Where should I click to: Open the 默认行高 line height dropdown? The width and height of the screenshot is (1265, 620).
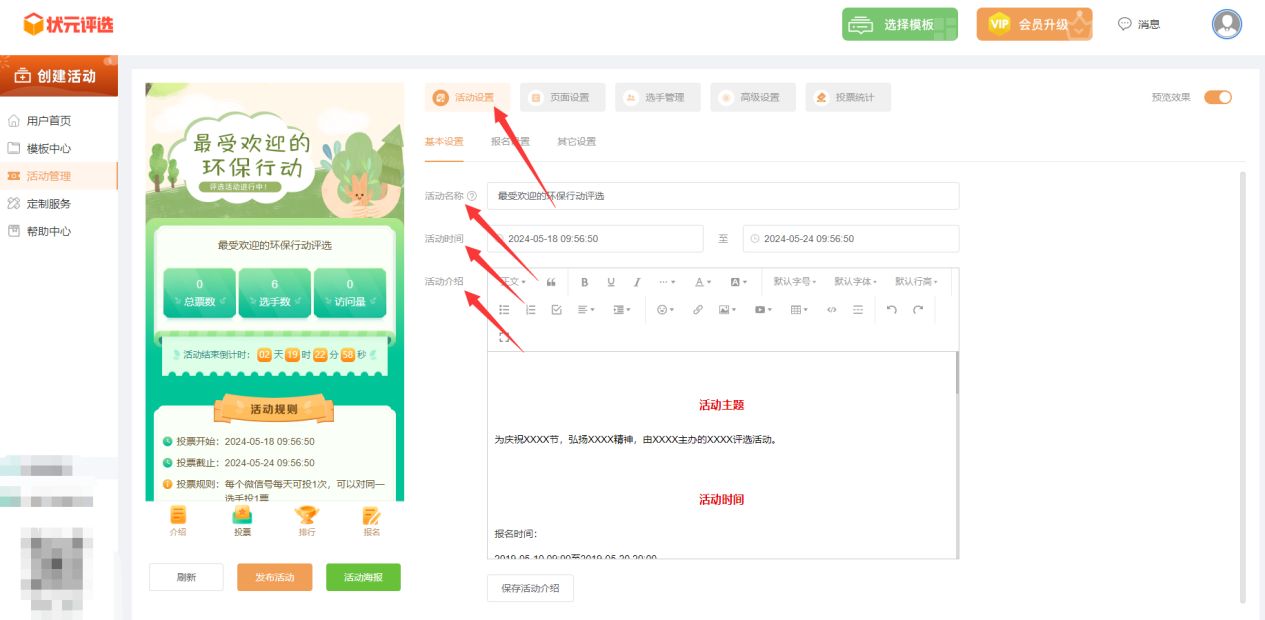click(x=916, y=281)
